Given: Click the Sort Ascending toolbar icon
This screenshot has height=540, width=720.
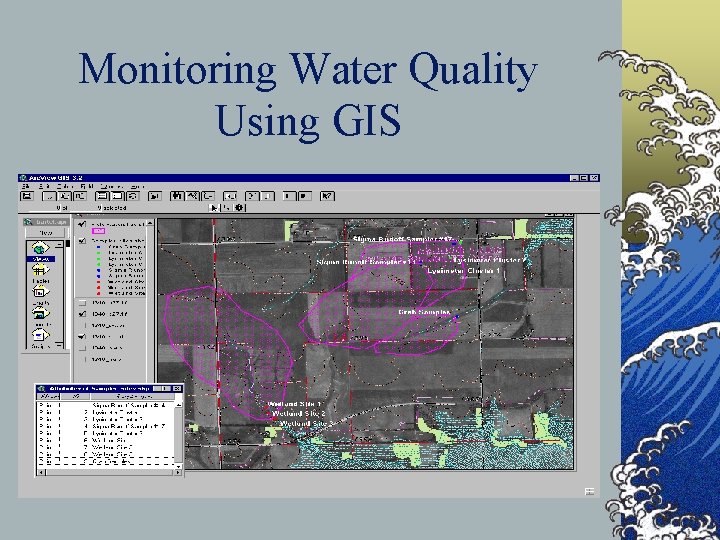Looking at the screenshot, I should (289, 196).
